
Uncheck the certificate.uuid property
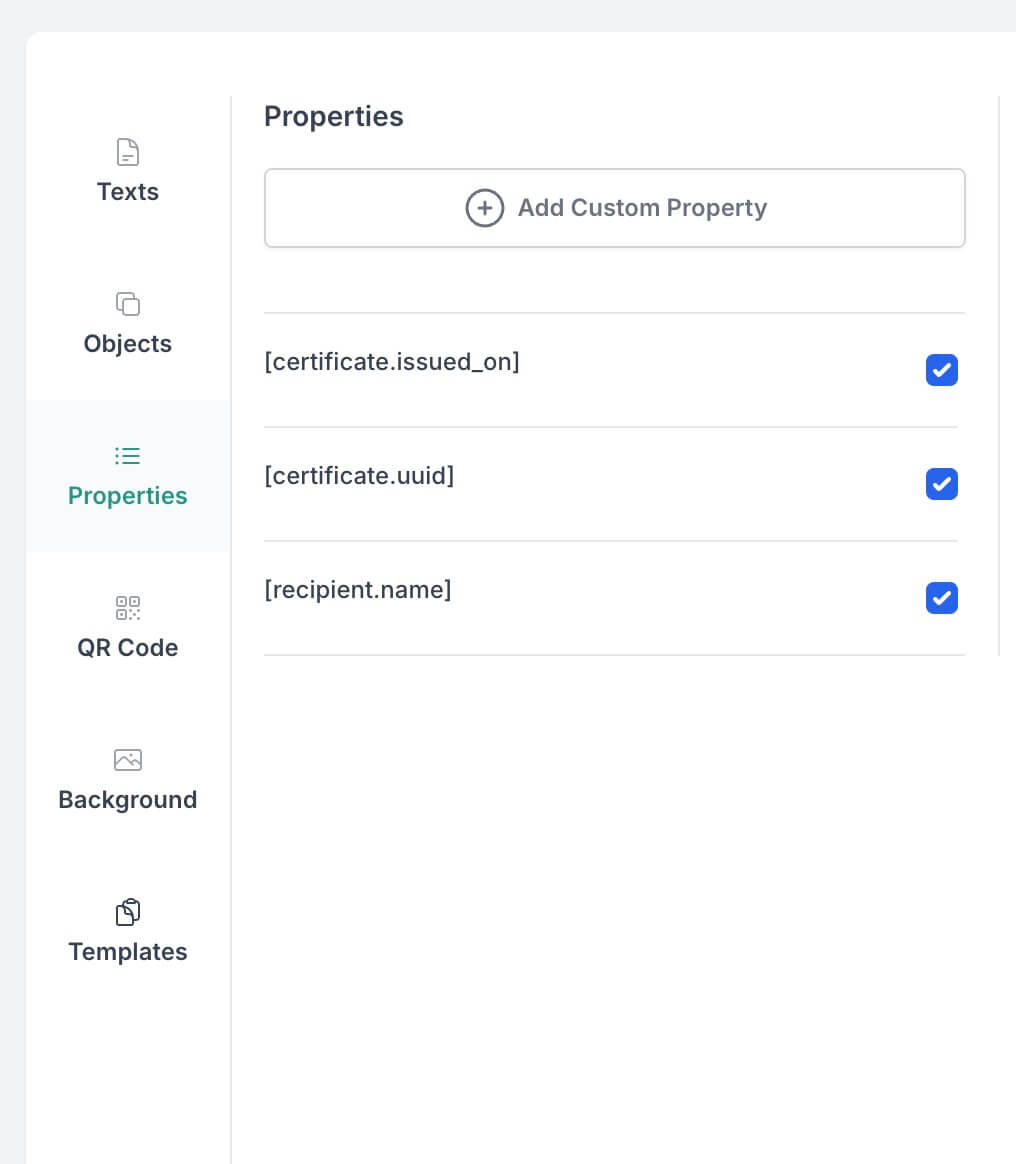[x=941, y=484]
